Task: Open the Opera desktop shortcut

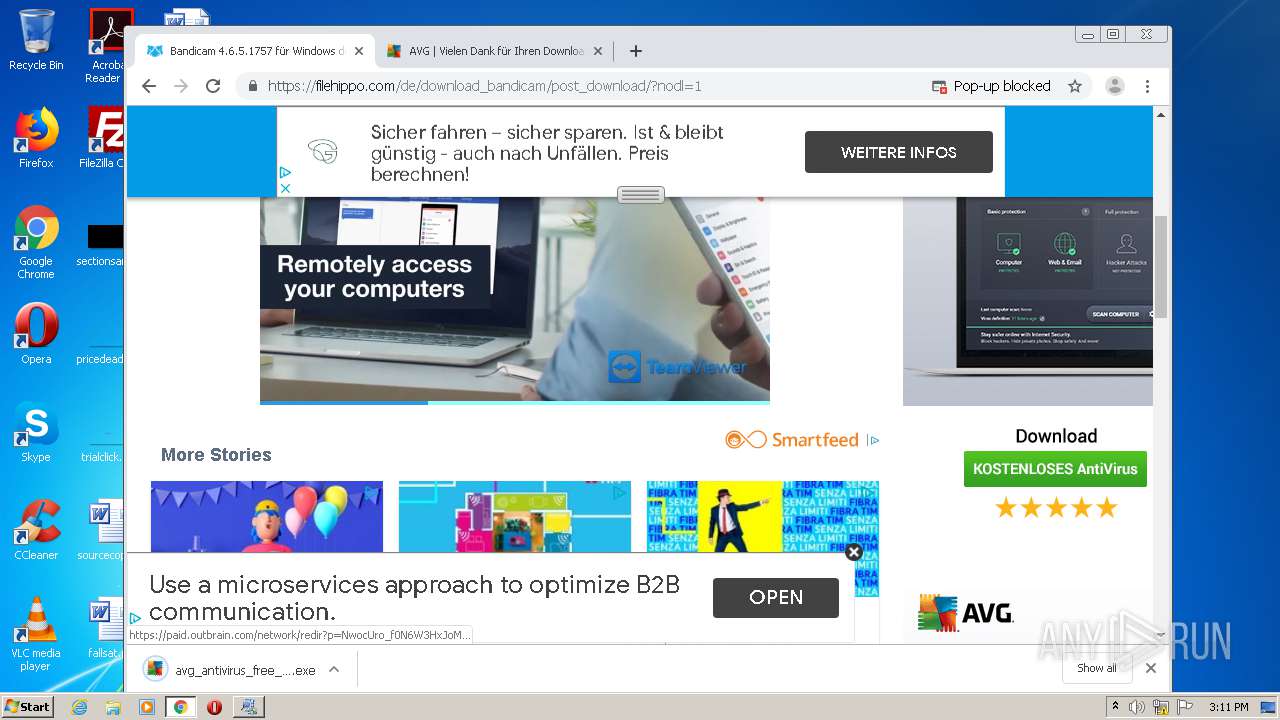Action: [36, 334]
